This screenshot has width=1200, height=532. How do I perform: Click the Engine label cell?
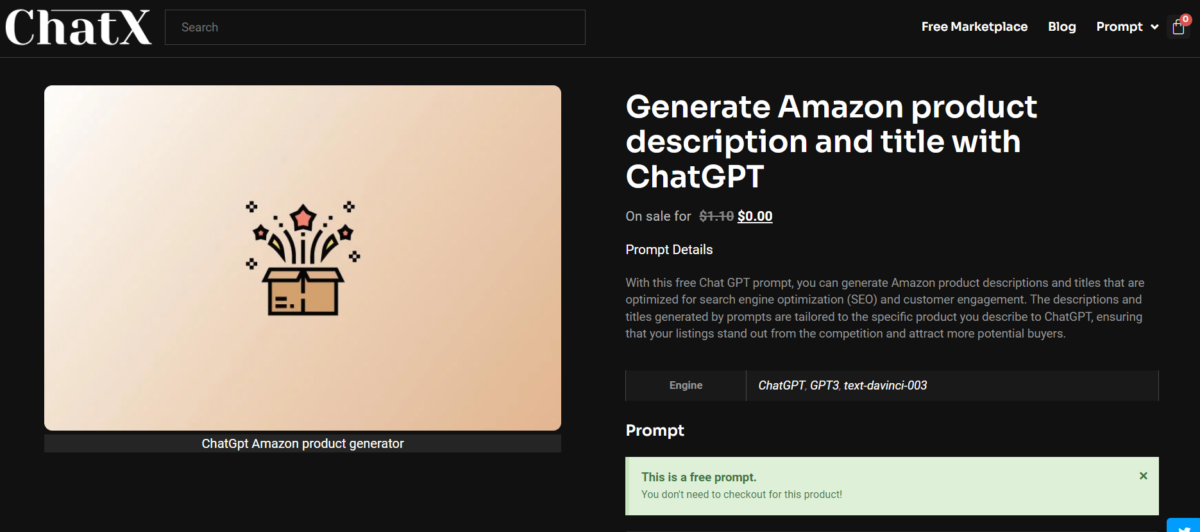click(686, 385)
